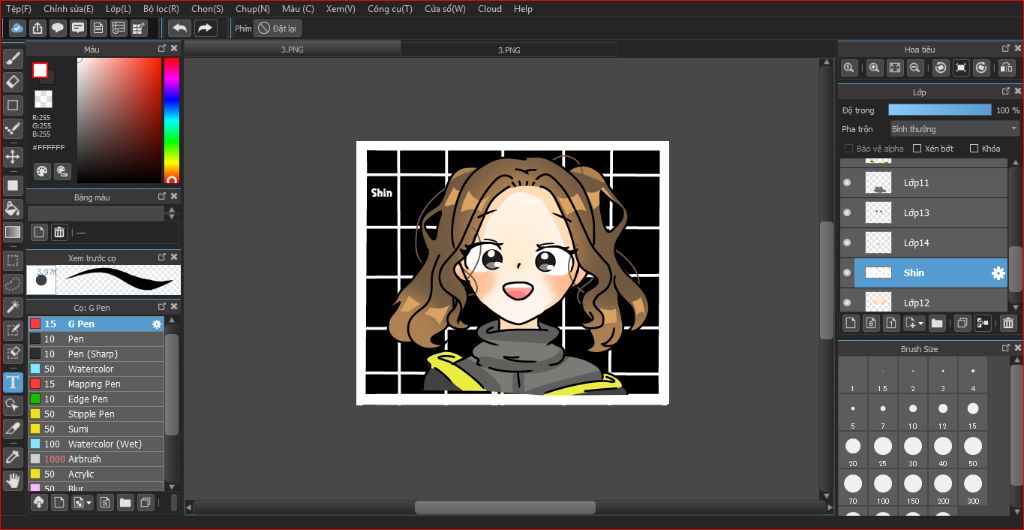
Task: Switch to the second 3.PNG tab
Action: click(x=509, y=50)
